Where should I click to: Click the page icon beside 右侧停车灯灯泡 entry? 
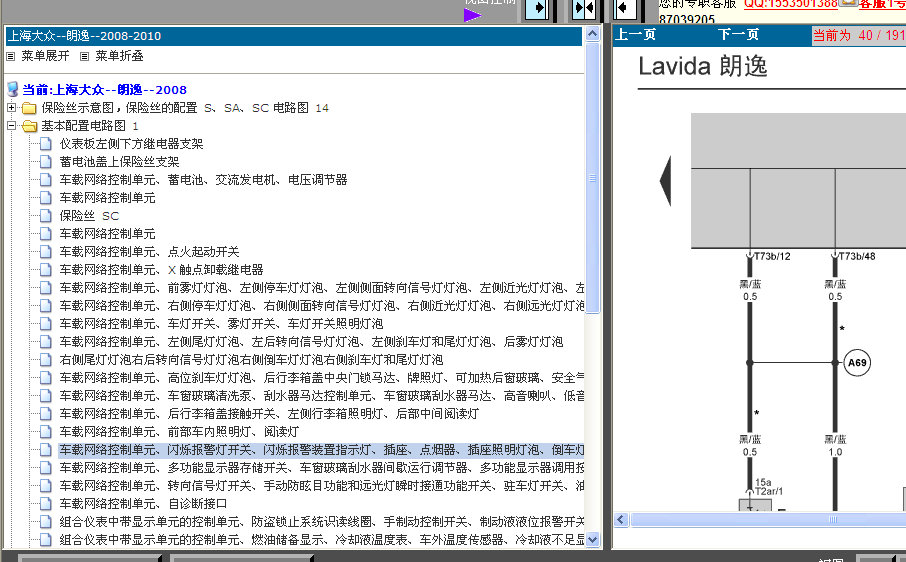(46, 306)
